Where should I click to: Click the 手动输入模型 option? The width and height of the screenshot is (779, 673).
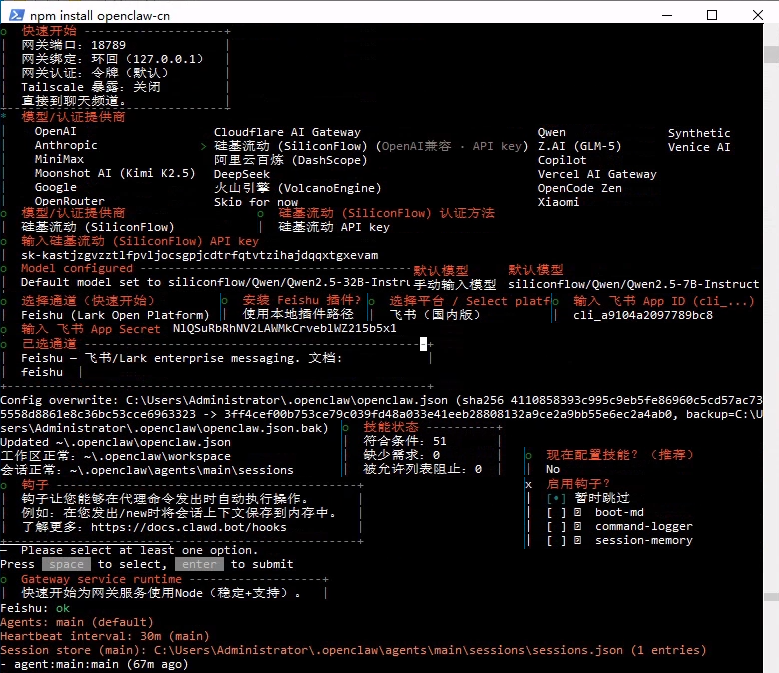pos(455,285)
